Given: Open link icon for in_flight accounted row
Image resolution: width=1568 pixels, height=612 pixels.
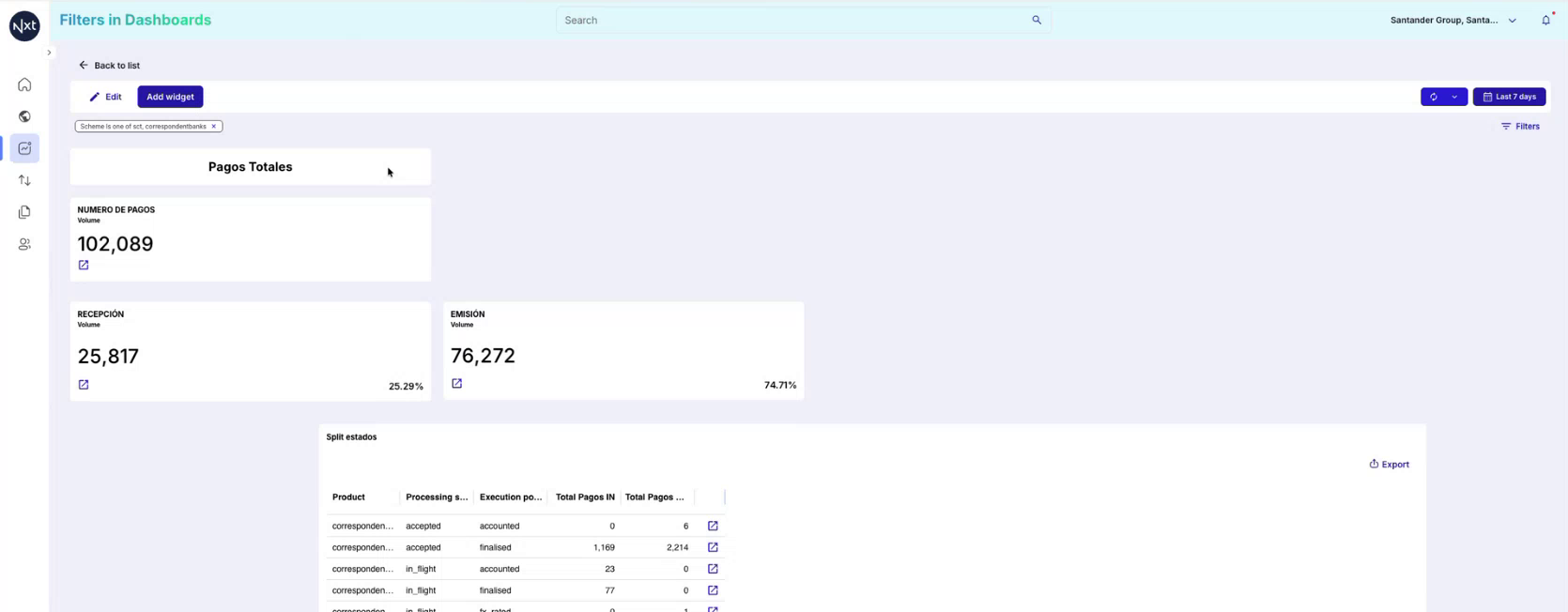Looking at the screenshot, I should tap(713, 569).
